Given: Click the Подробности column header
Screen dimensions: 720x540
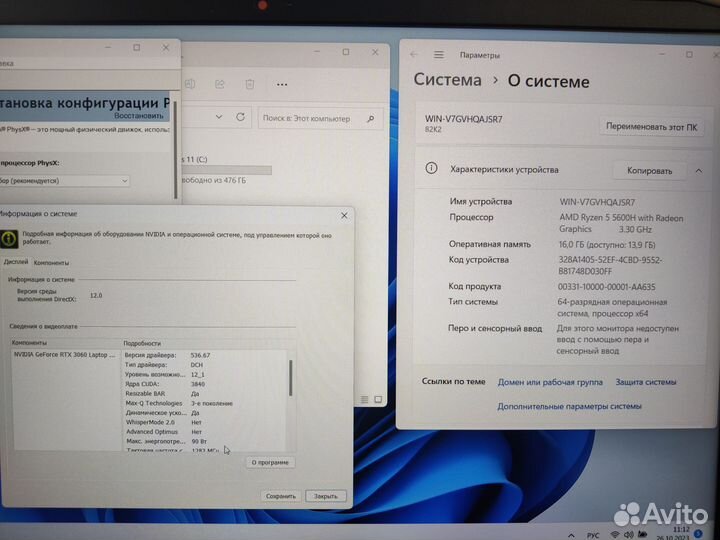Looking at the screenshot, I should [142, 343].
